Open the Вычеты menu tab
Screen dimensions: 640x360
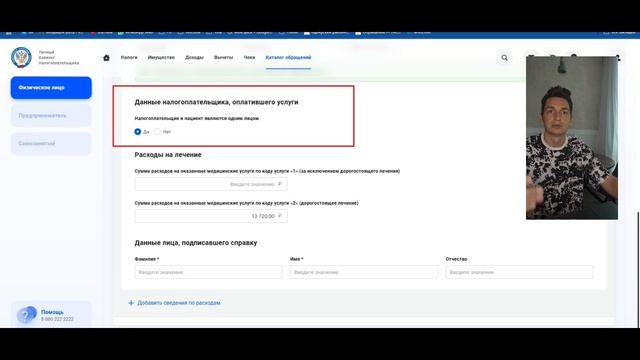[223, 58]
